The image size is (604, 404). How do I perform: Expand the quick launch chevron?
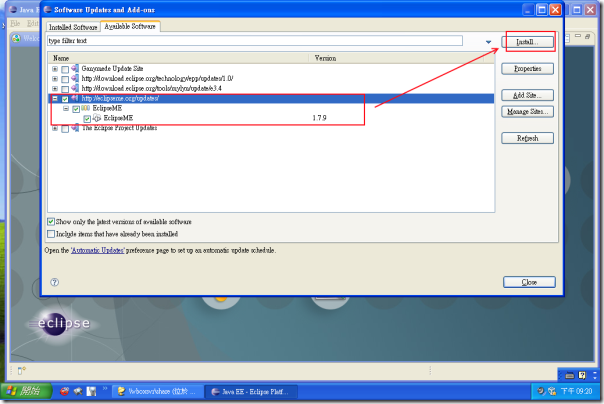[x=105, y=389]
